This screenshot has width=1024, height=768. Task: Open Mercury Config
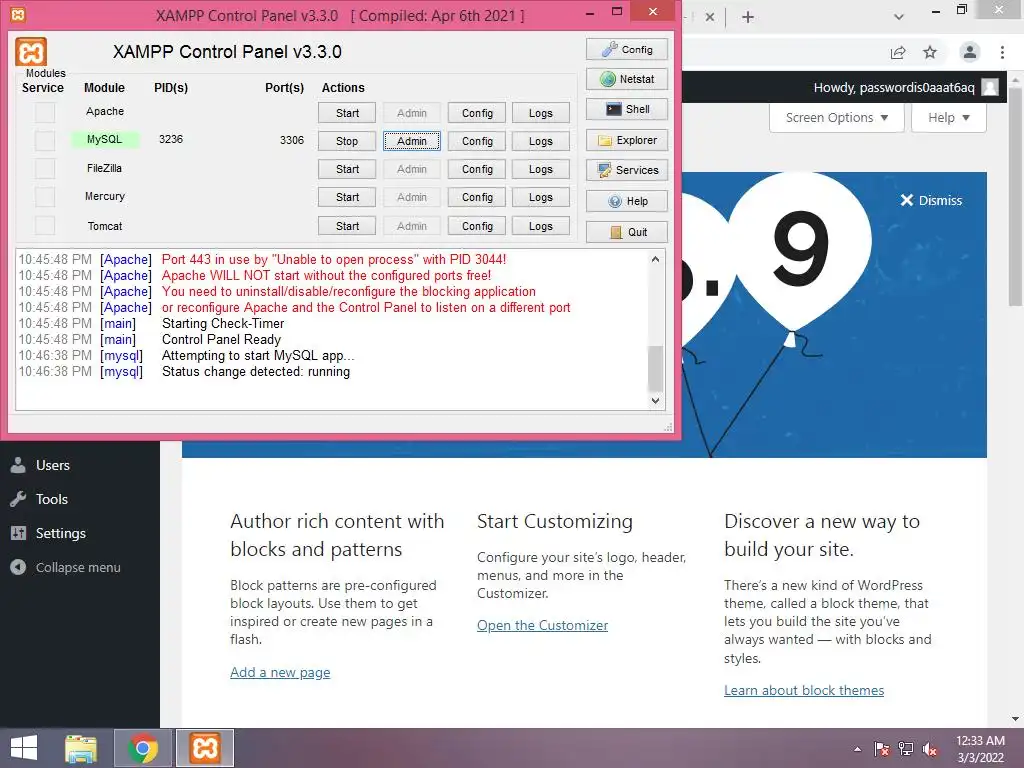point(477,197)
